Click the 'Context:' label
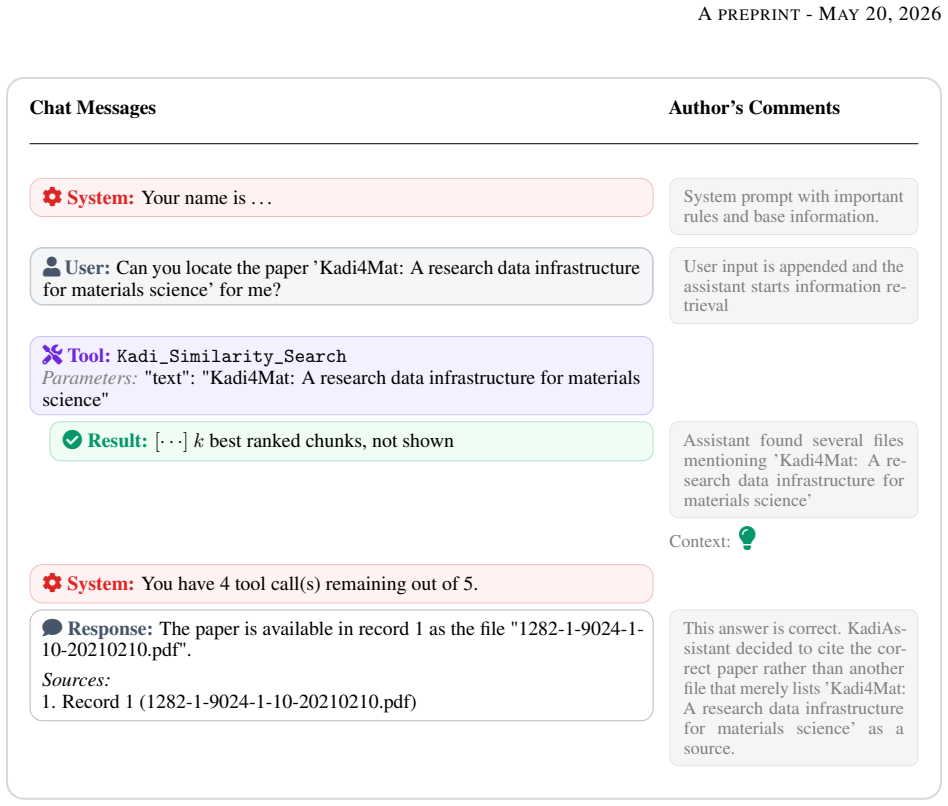 [x=700, y=541]
